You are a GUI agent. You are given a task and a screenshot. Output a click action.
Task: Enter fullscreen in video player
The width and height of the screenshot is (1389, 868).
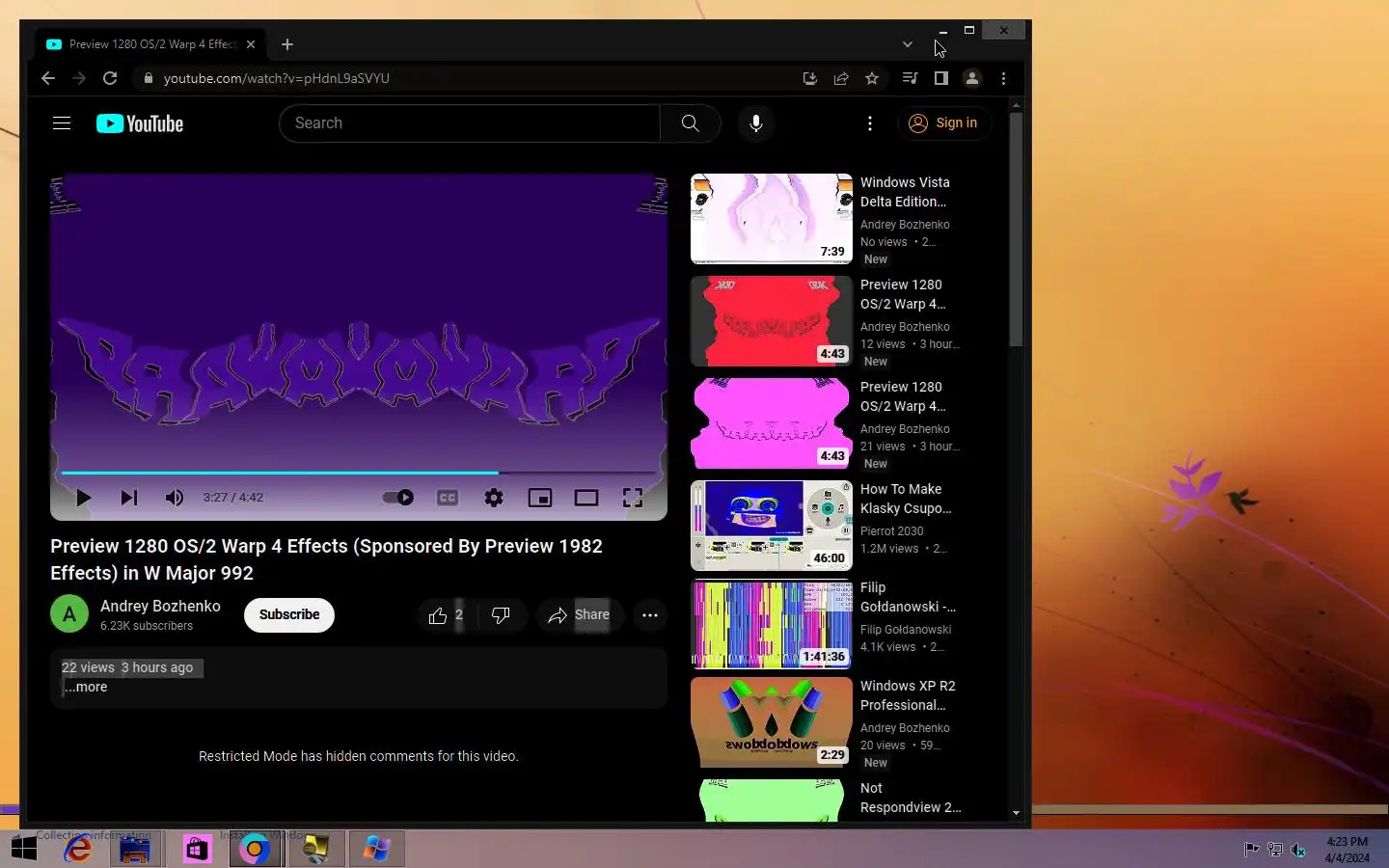pos(633,498)
